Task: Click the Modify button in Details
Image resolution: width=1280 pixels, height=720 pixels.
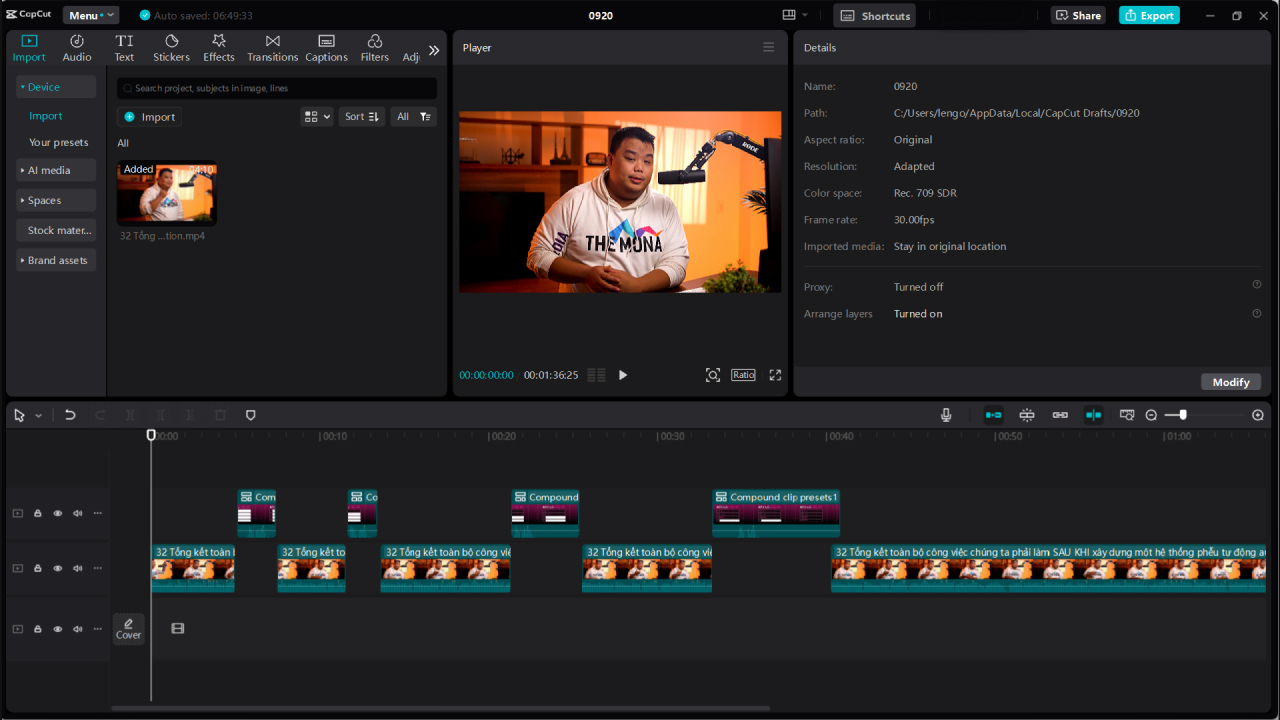Action: [x=1231, y=382]
